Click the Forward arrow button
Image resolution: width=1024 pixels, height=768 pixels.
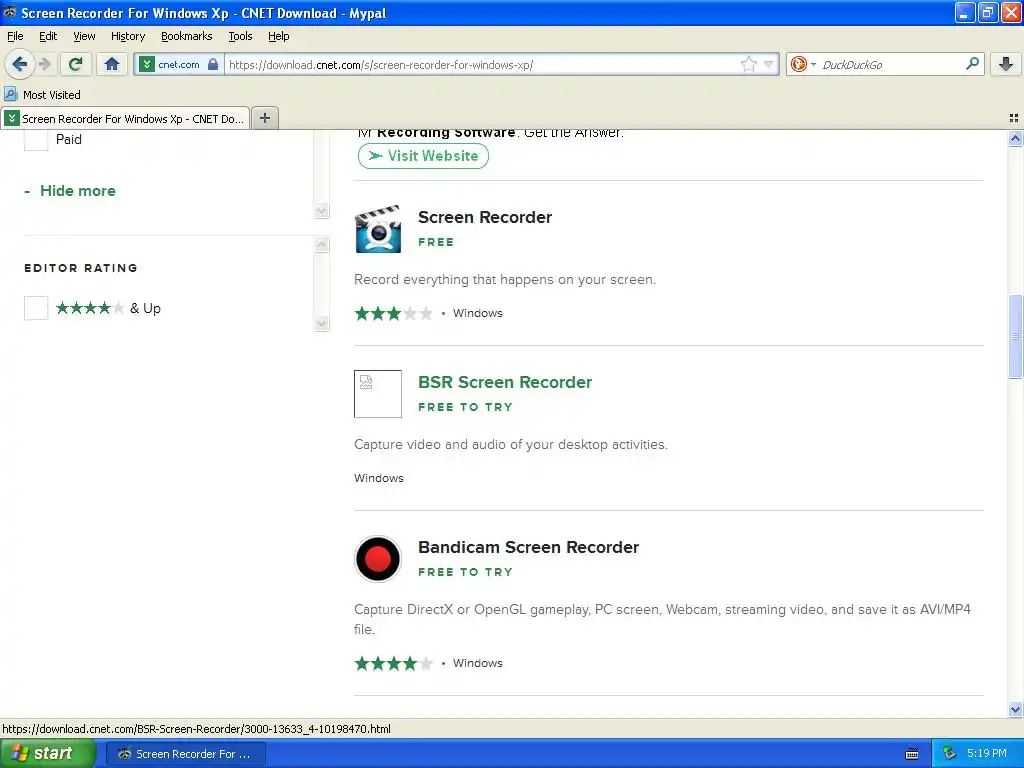tap(45, 64)
